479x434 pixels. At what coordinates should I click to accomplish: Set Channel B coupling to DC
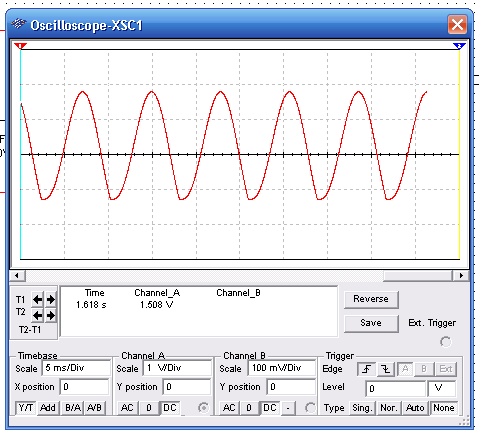[x=270, y=408]
